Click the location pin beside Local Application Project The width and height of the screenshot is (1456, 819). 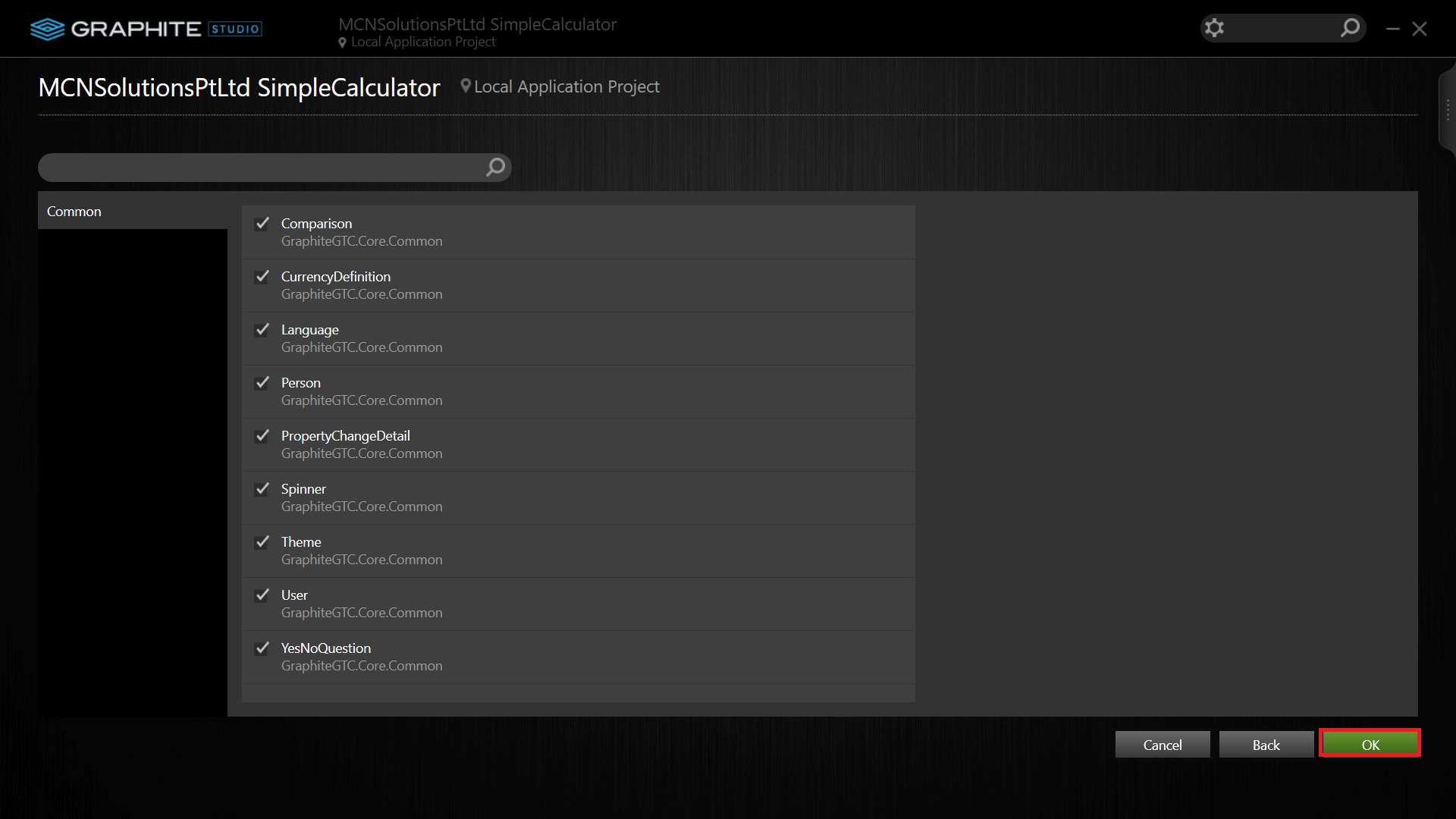point(466,86)
